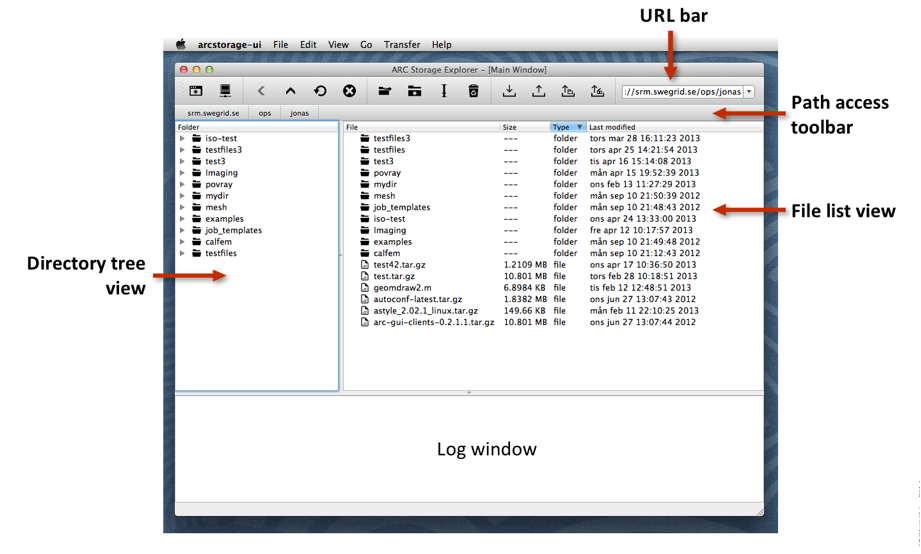This screenshot has height=554, width=921.
Task: Click the connect to server computer icon
Action: pos(225,91)
